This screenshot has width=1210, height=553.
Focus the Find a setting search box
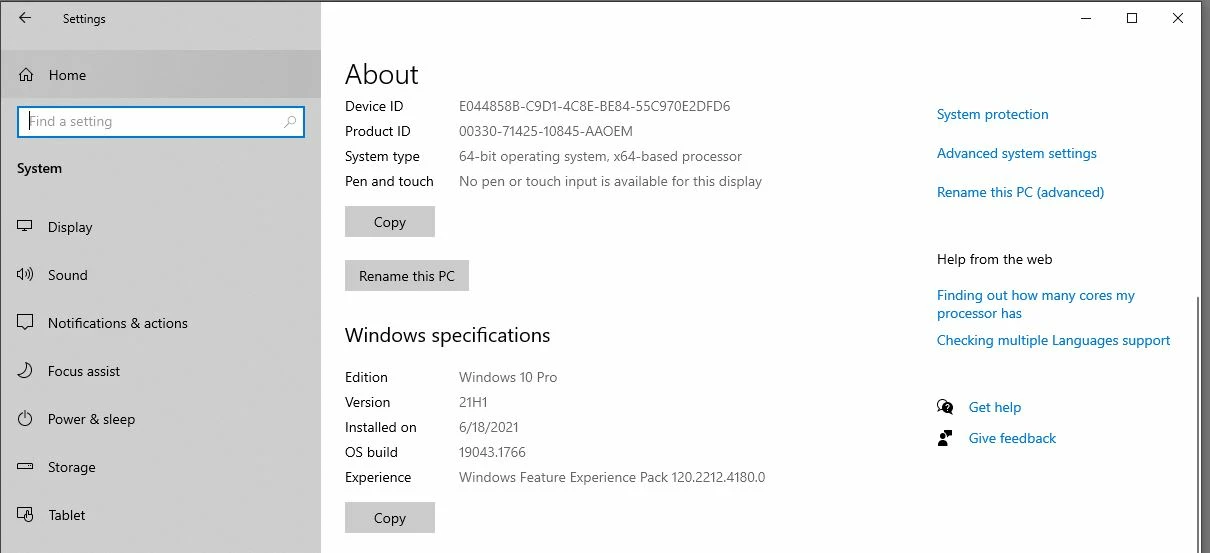161,122
